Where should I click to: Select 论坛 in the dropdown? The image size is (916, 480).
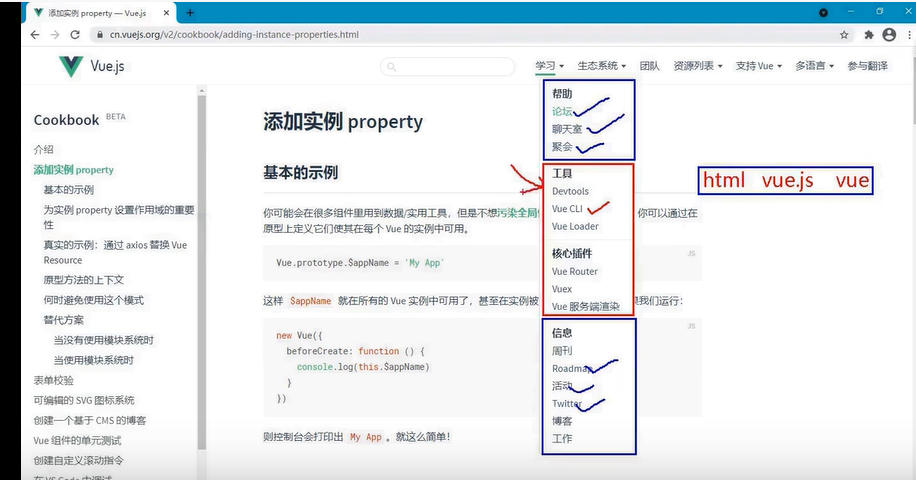[x=562, y=112]
